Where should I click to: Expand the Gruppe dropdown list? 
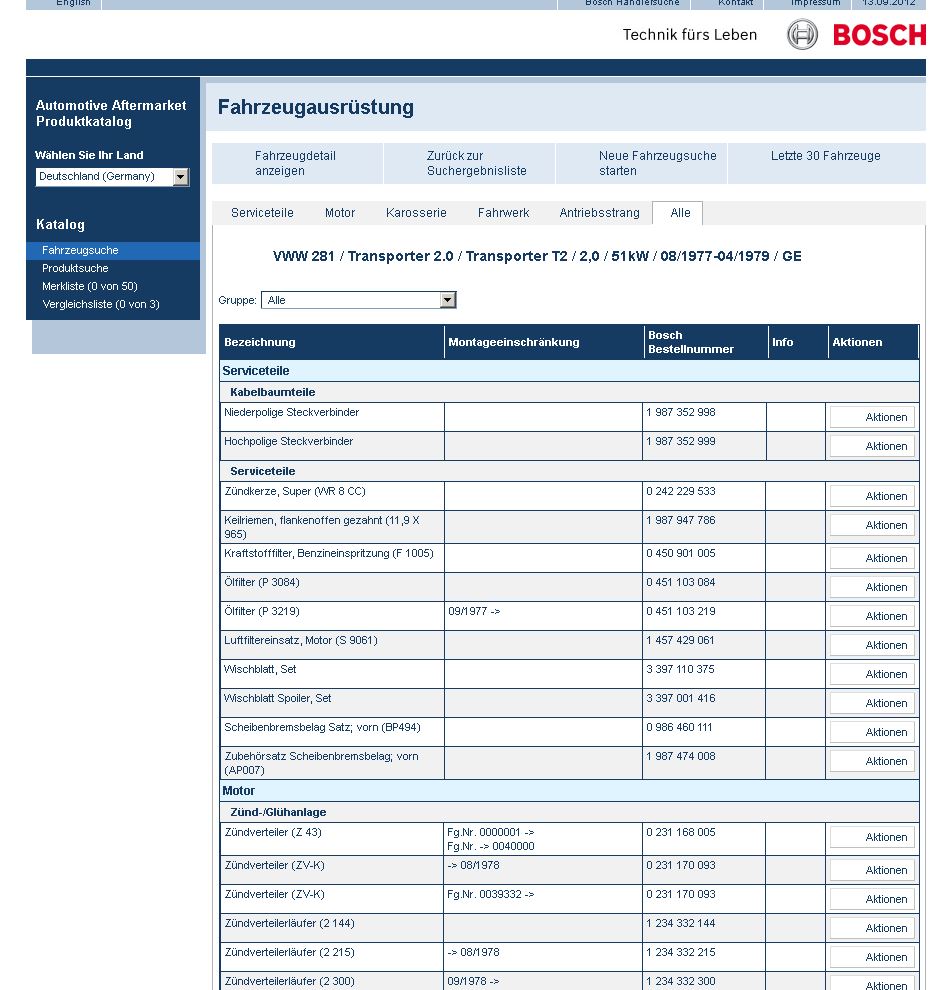pos(357,300)
